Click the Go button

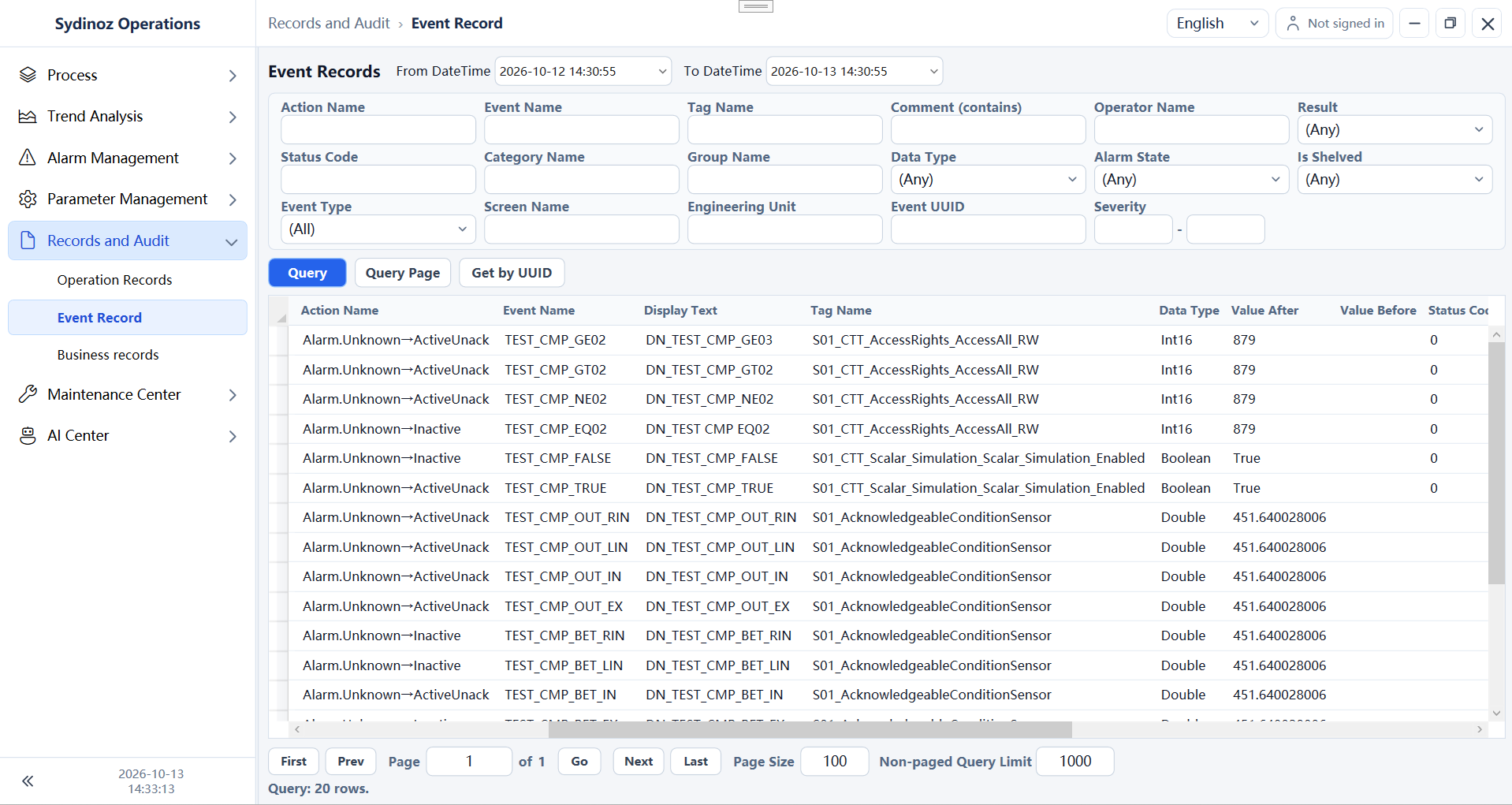pos(579,762)
